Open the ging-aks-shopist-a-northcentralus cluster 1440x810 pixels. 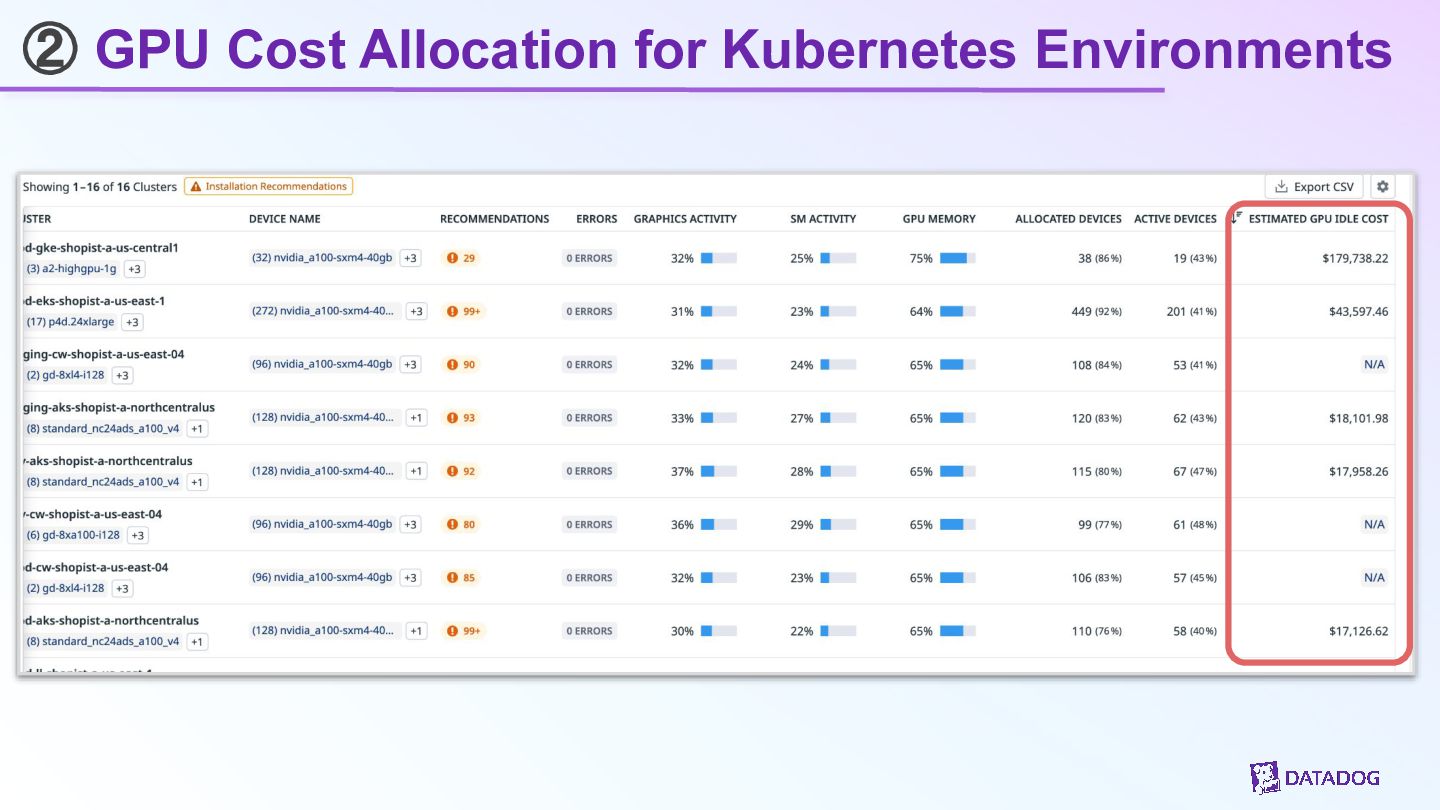(x=118, y=408)
